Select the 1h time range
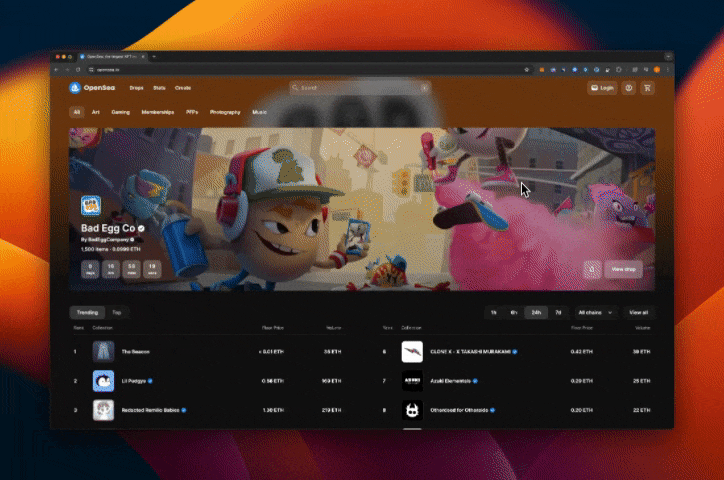This screenshot has width=724, height=480. (x=494, y=312)
